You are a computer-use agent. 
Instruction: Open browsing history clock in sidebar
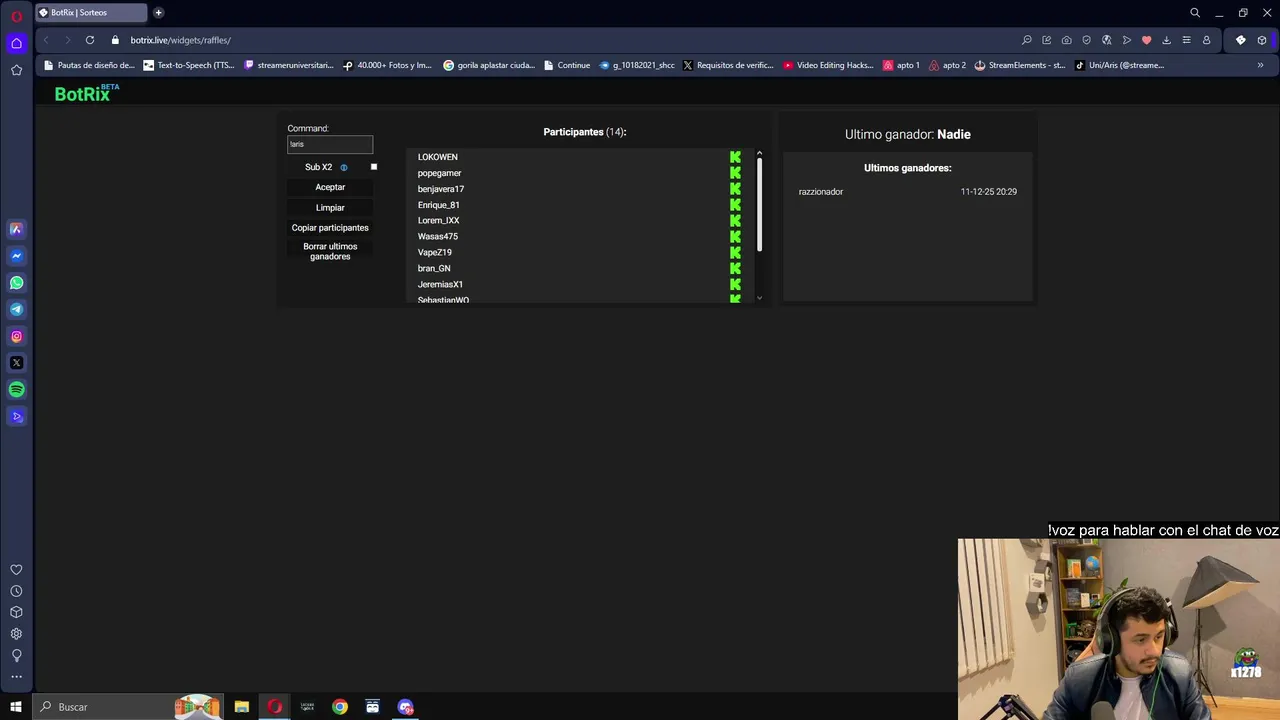[x=16, y=592]
